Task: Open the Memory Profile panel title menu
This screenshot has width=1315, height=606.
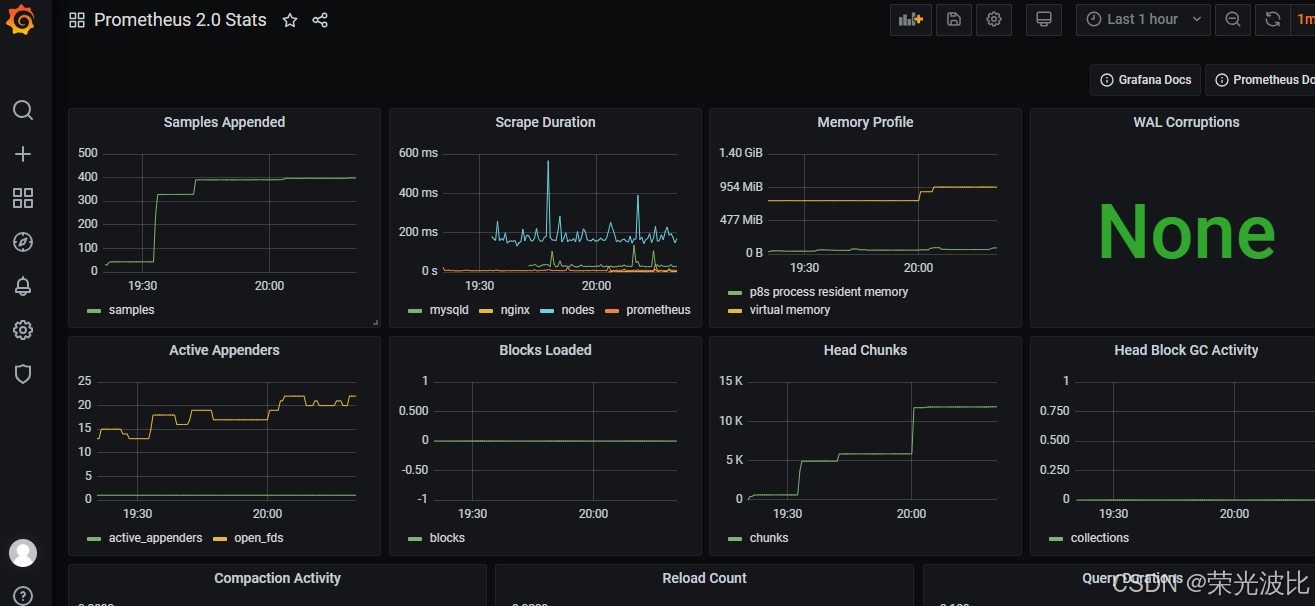Action: tap(865, 122)
